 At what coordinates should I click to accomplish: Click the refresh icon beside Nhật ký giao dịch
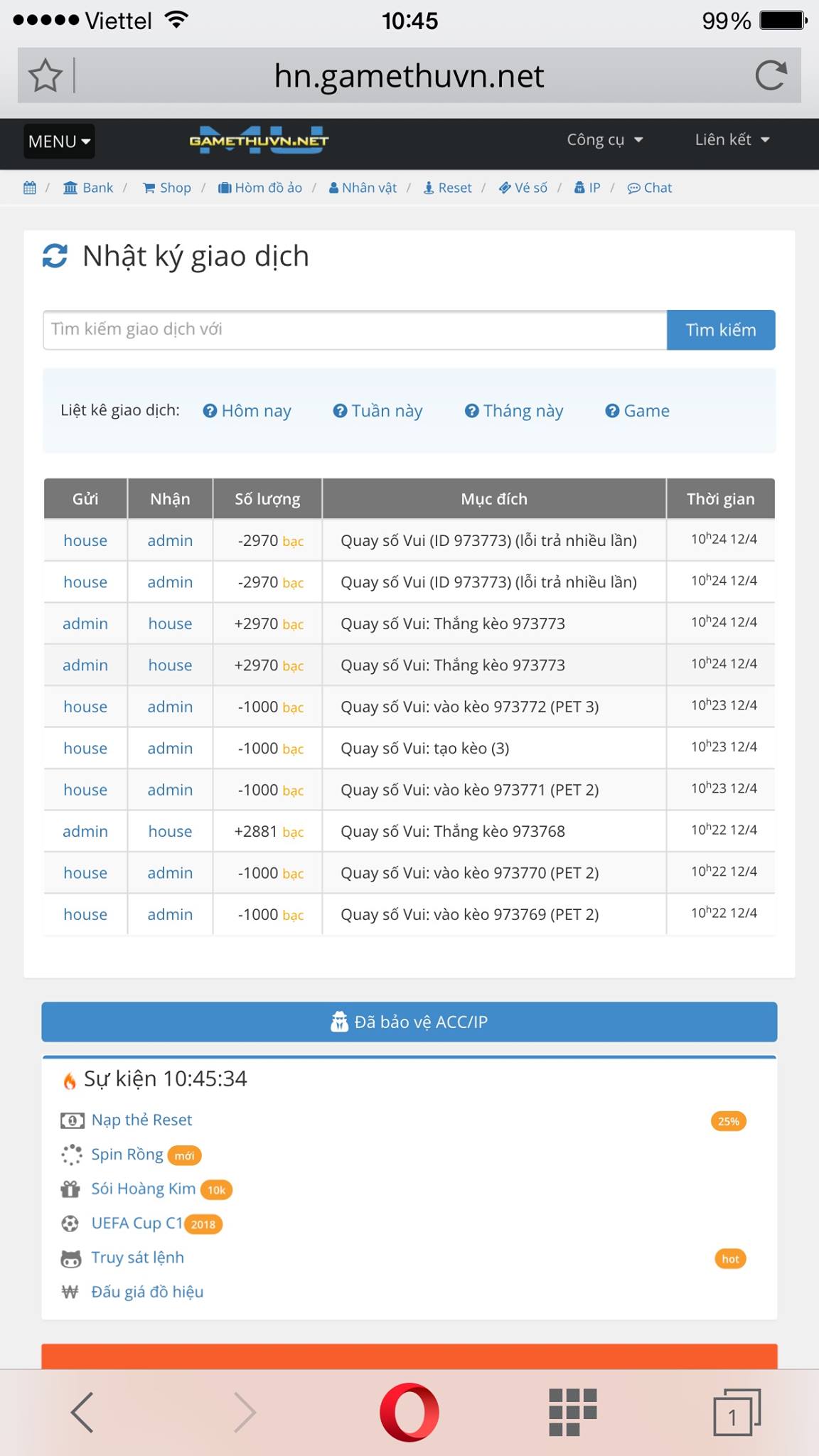coord(55,256)
